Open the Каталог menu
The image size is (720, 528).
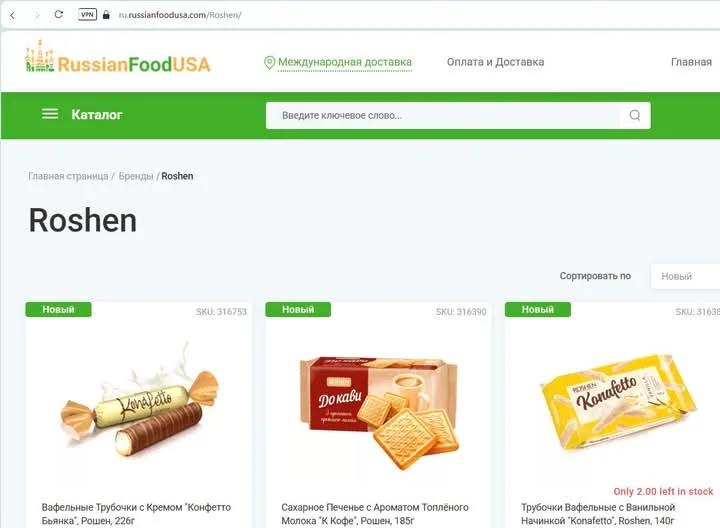pyautogui.click(x=97, y=115)
